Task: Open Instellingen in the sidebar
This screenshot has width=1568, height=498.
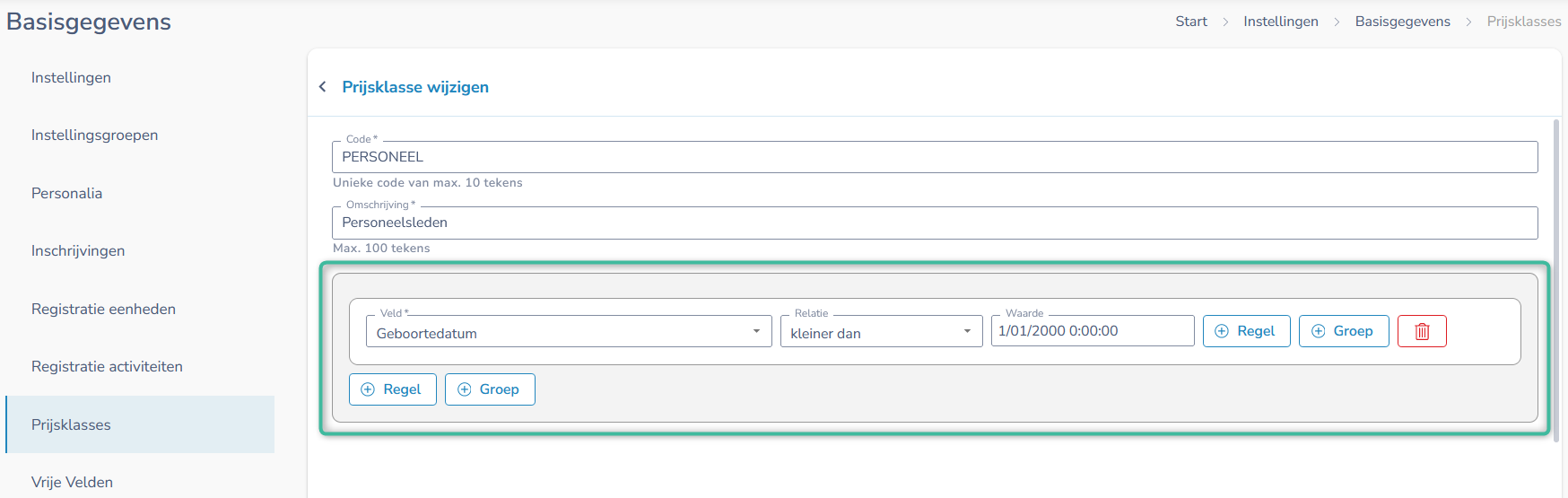Action: [x=71, y=78]
